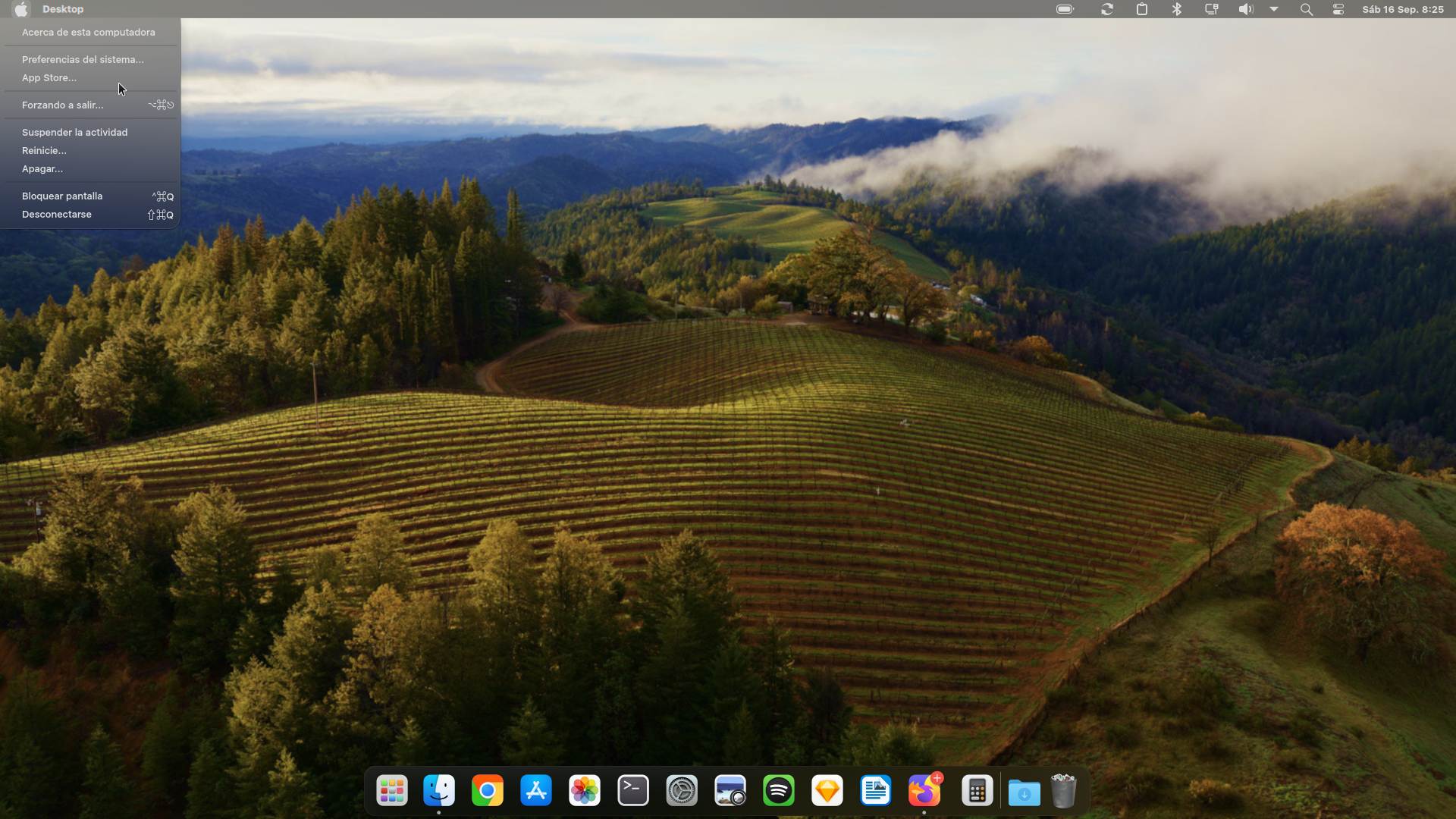
Task: Click the date and time Sáb 16 Sep. 8:25
Action: (1403, 9)
